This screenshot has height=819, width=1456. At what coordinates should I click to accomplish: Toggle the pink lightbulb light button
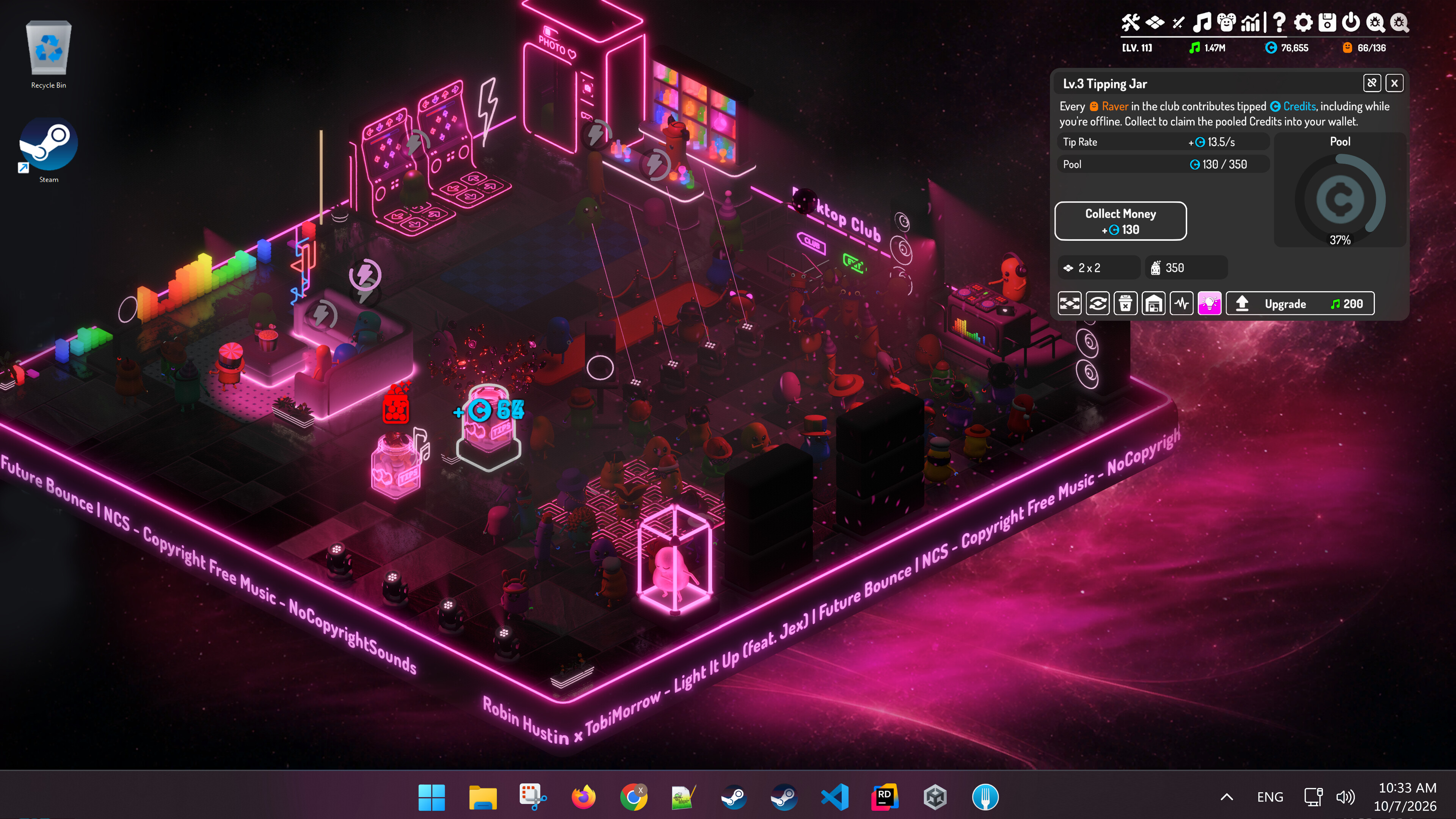click(1210, 303)
